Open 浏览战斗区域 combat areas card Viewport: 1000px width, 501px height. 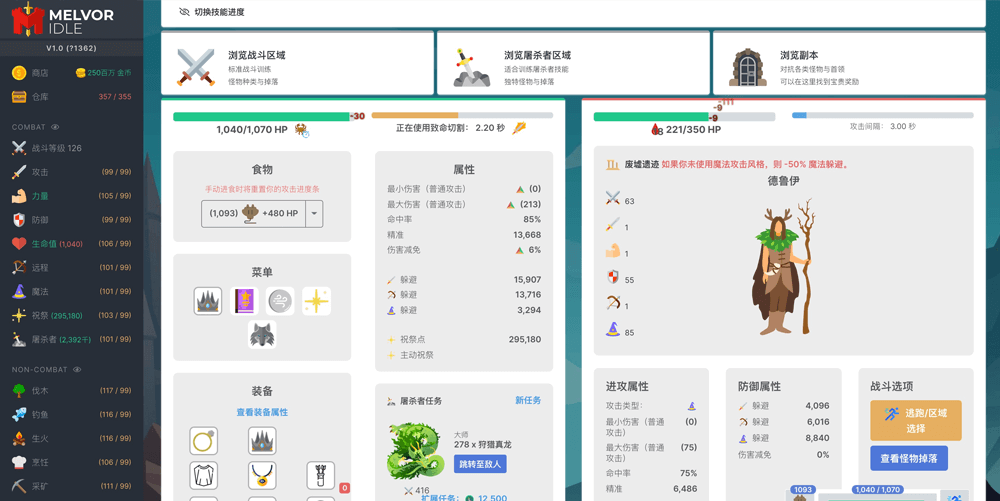coord(297,64)
